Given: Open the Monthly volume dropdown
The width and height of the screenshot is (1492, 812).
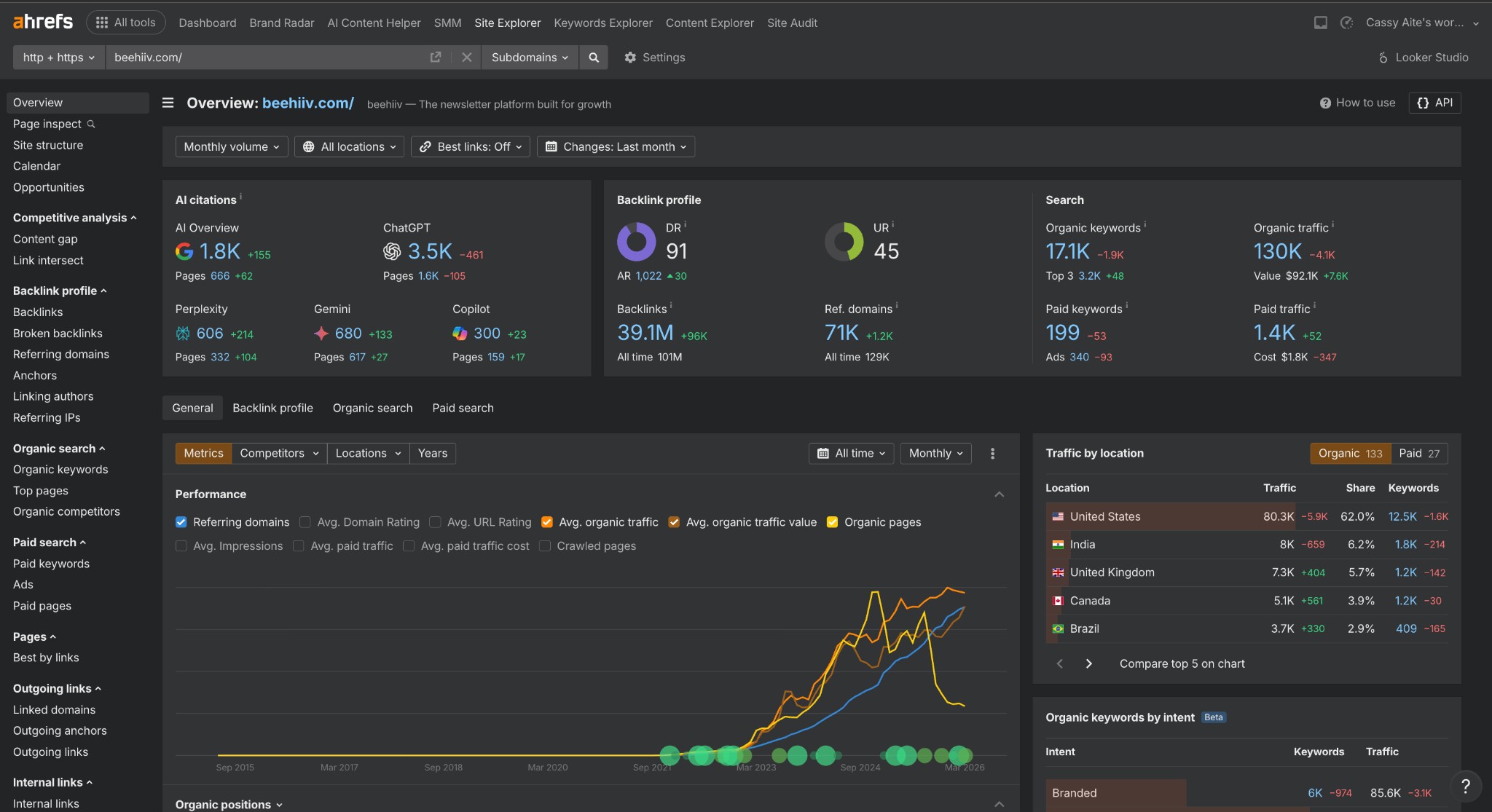Looking at the screenshot, I should tap(231, 146).
